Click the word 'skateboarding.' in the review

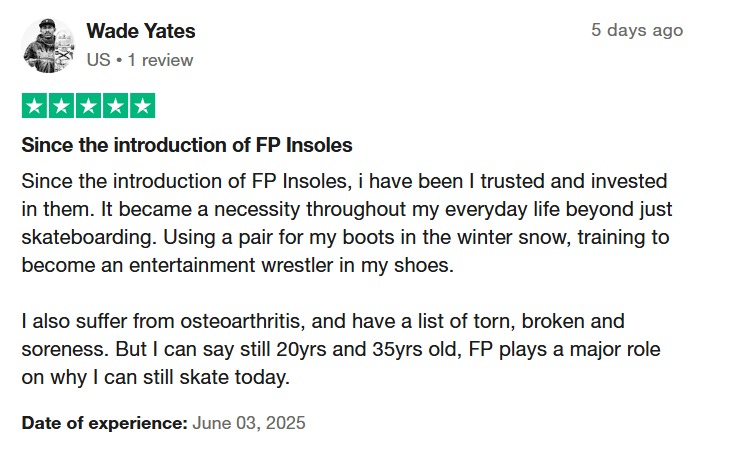pos(89,237)
